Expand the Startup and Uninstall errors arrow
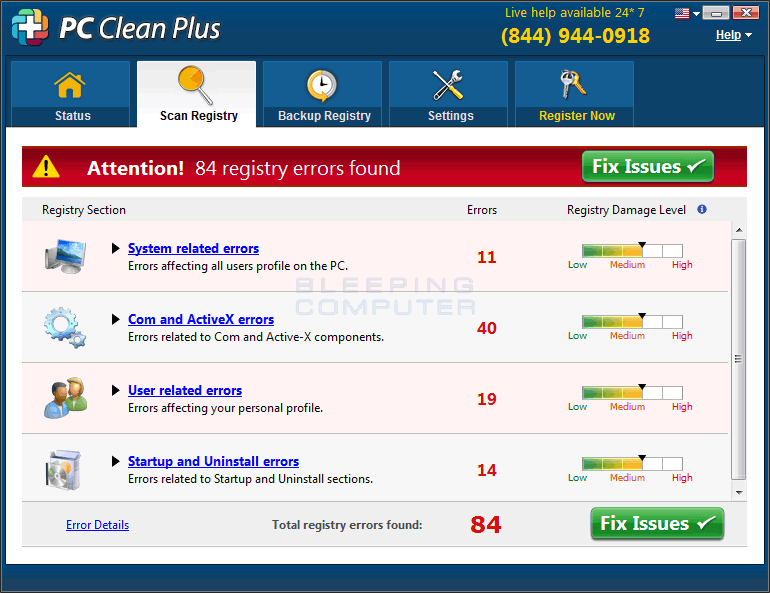770x593 pixels. [x=115, y=461]
